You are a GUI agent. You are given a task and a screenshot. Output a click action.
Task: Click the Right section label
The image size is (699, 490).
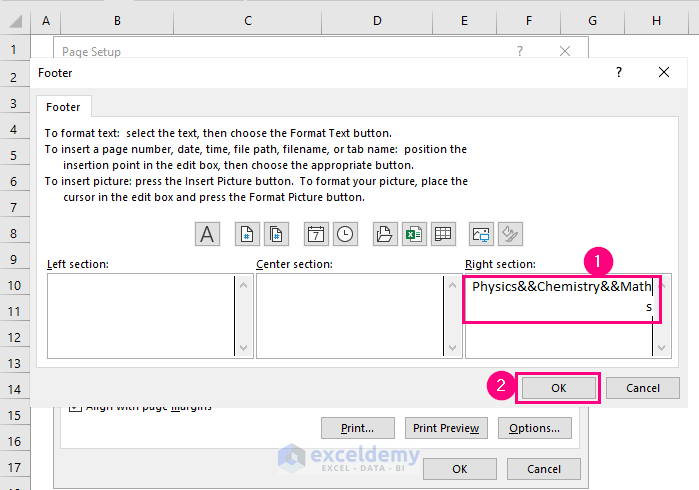500,264
